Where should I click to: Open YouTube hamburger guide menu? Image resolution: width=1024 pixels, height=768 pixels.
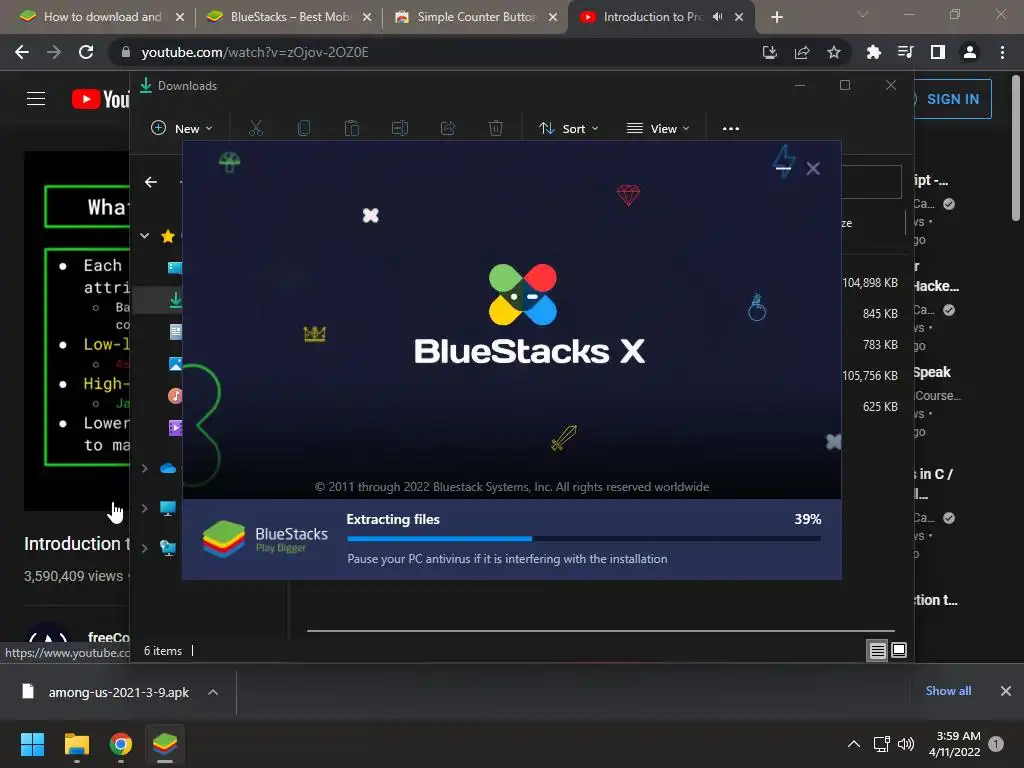[36, 99]
